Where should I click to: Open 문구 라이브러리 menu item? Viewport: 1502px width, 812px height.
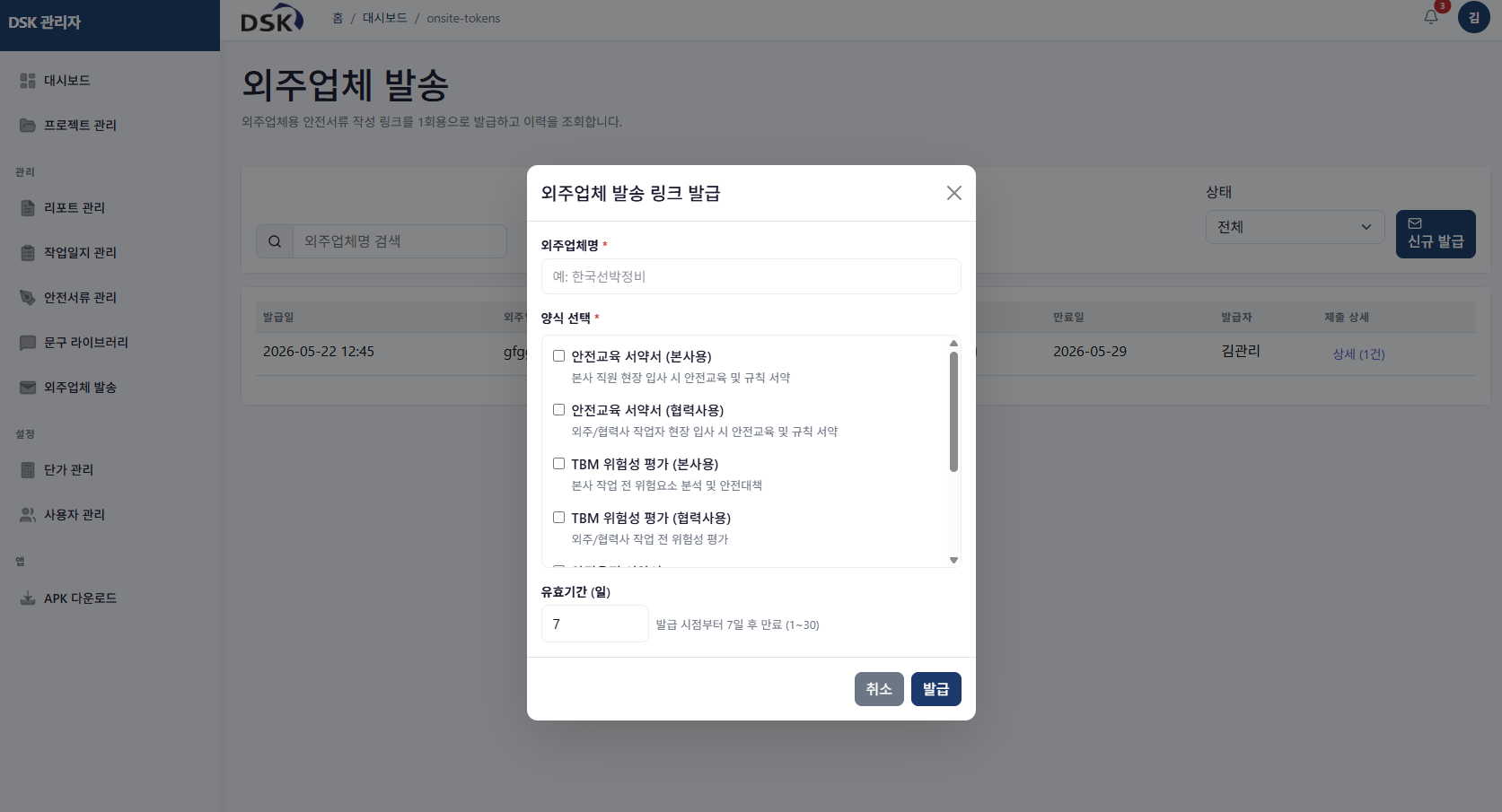110,343
